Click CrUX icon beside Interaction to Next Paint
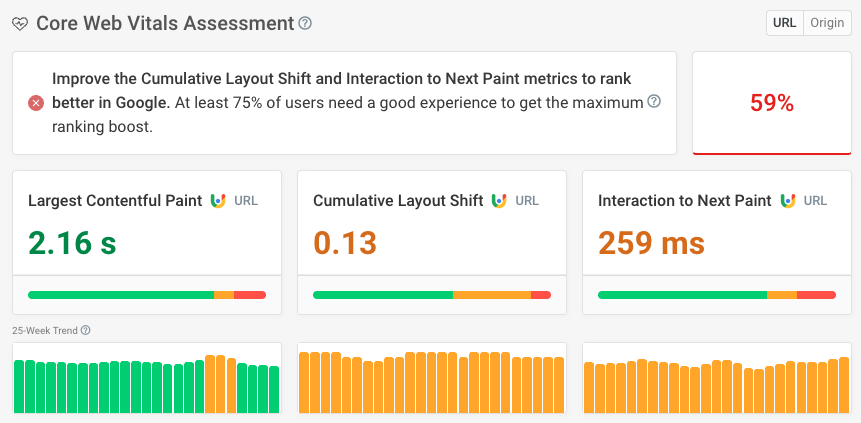861x423 pixels. (x=787, y=201)
